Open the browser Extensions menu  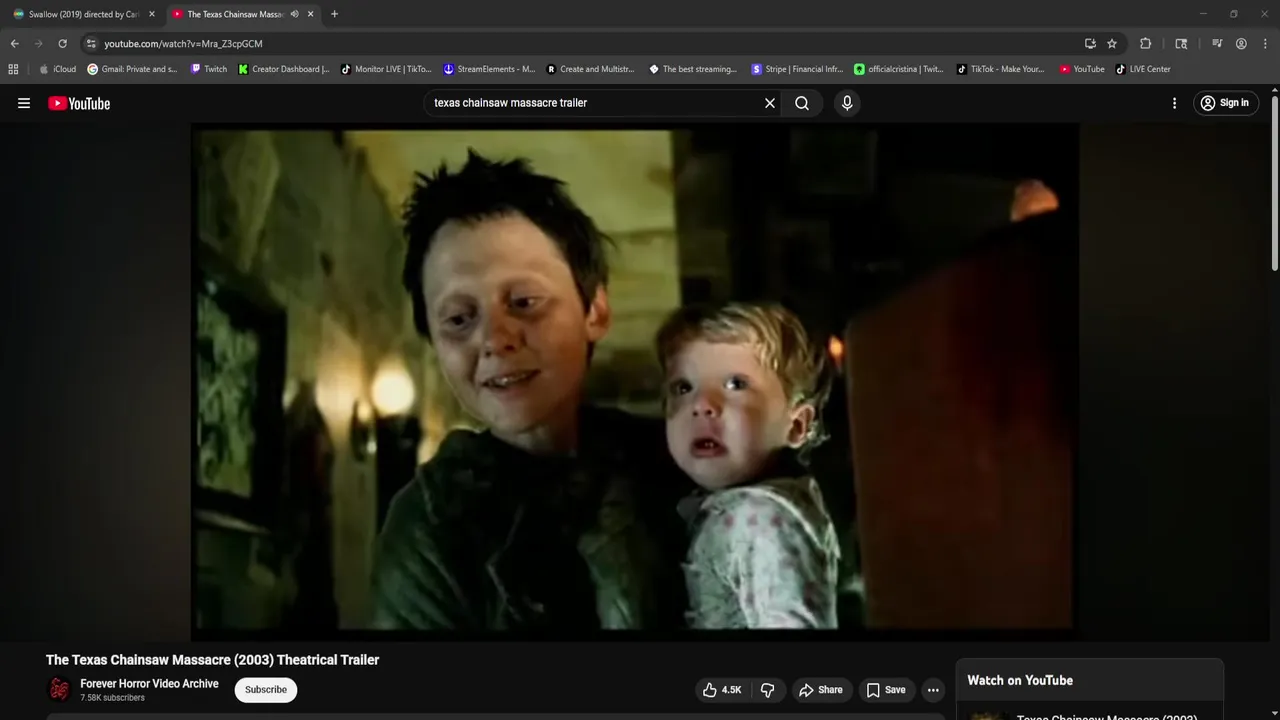coord(1146,44)
